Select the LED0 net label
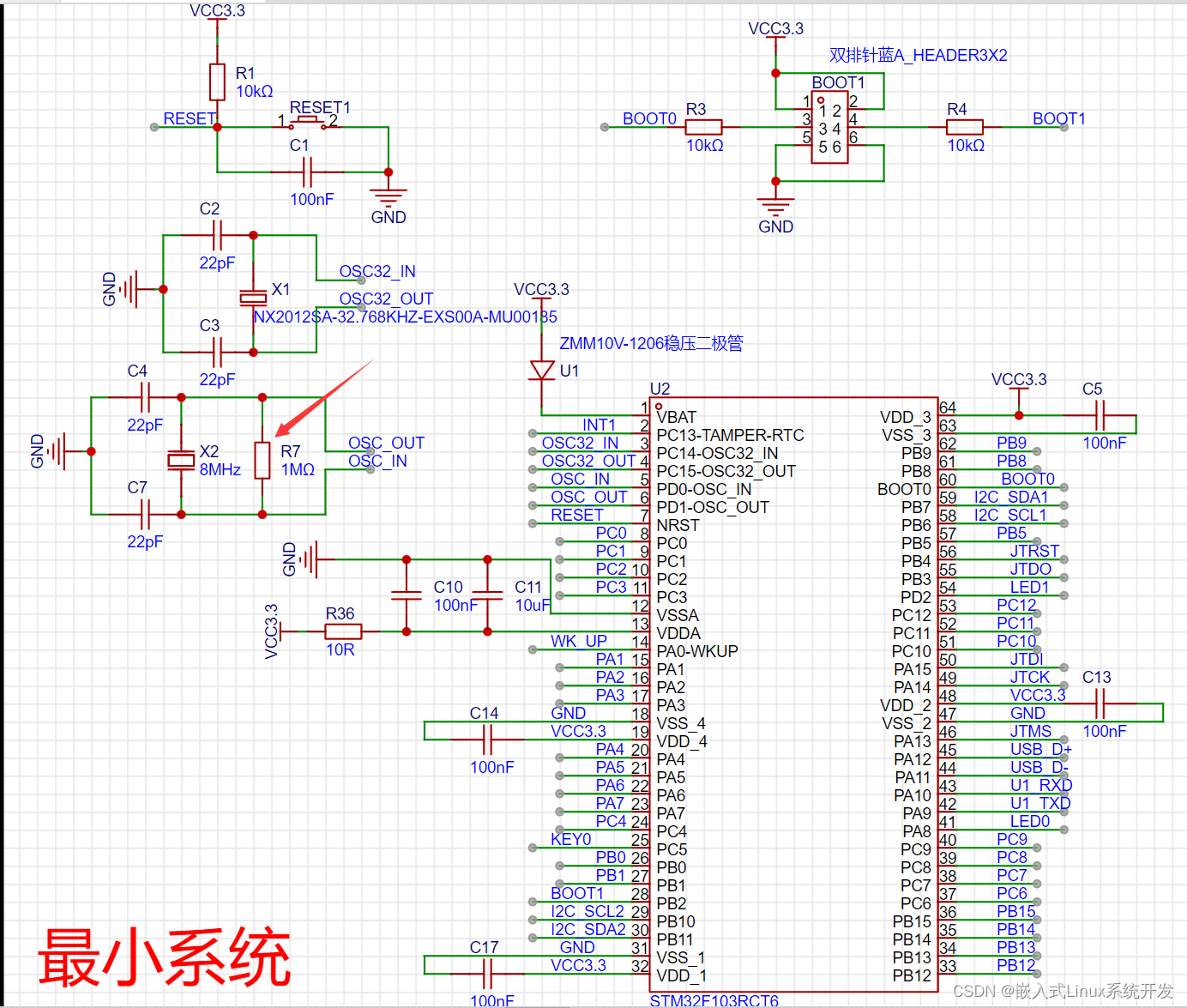The height and width of the screenshot is (1008, 1187). pyautogui.click(x=1029, y=821)
